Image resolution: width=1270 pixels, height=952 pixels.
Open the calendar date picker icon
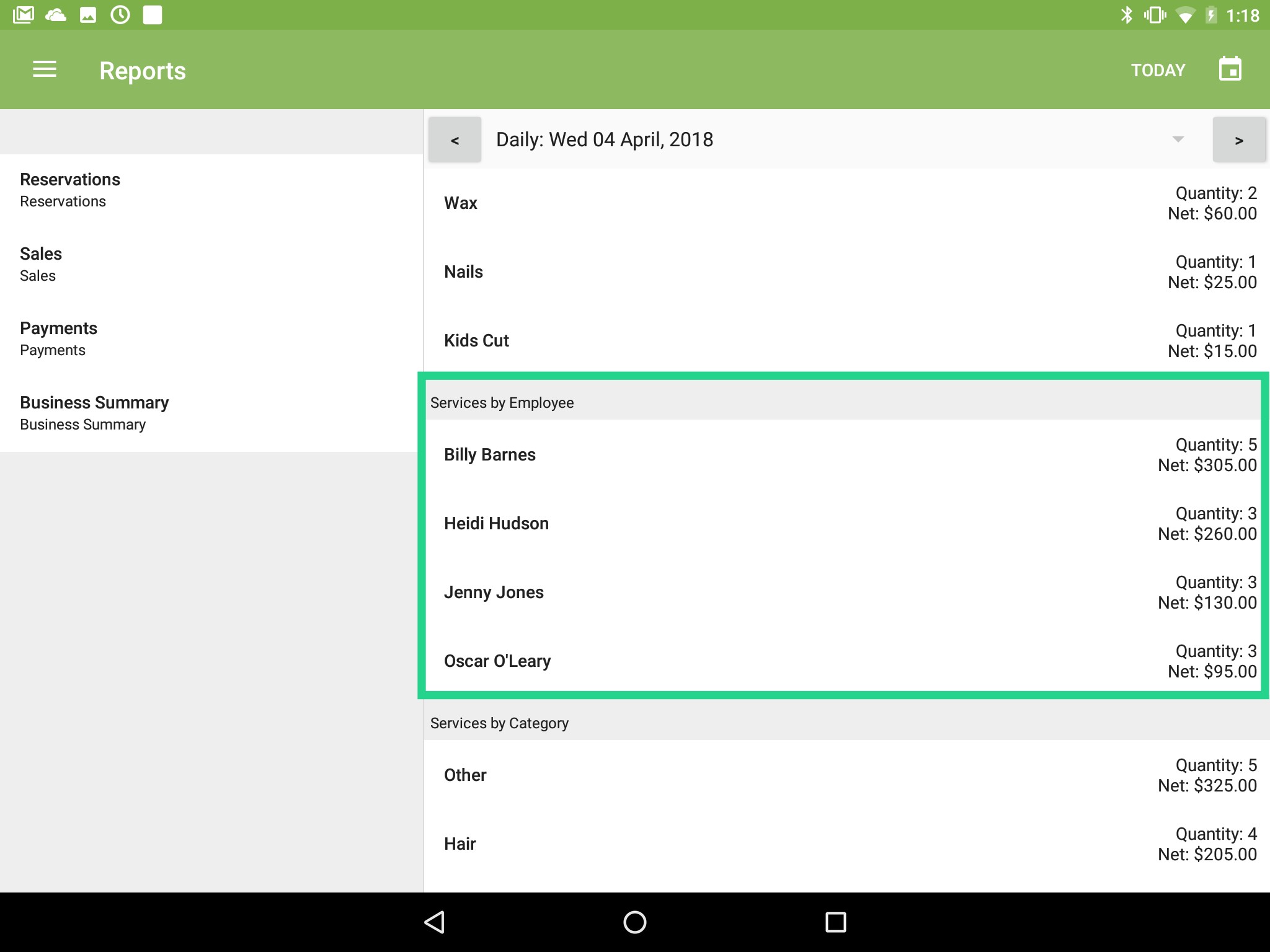coord(1229,69)
